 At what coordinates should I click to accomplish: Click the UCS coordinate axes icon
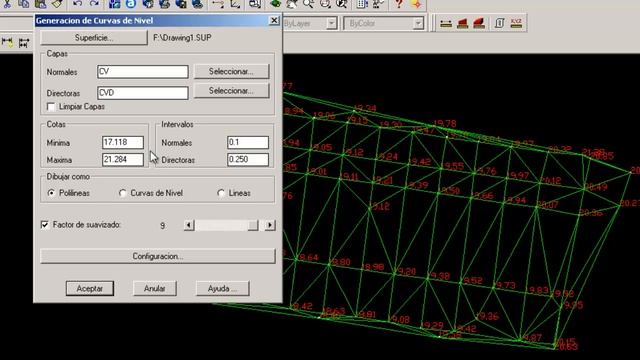pyautogui.click(x=235, y=4)
